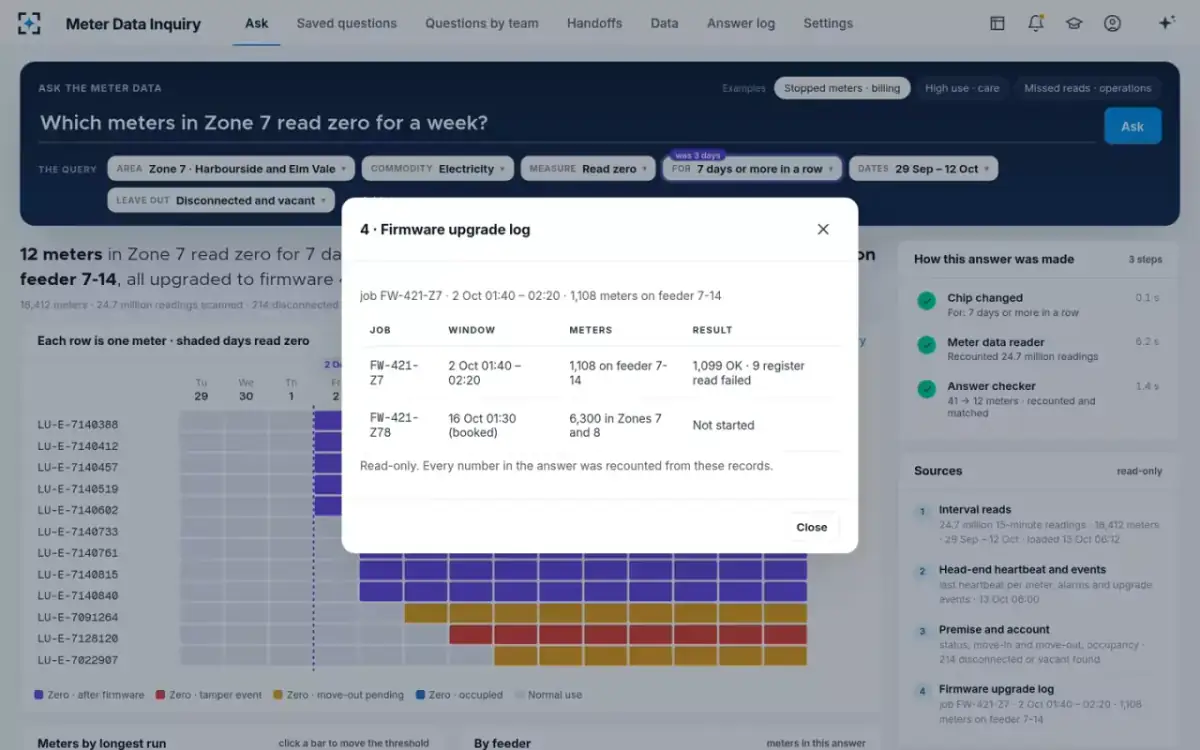Click meter row label LU-E-7128120
This screenshot has height=750, width=1200.
coord(78,638)
